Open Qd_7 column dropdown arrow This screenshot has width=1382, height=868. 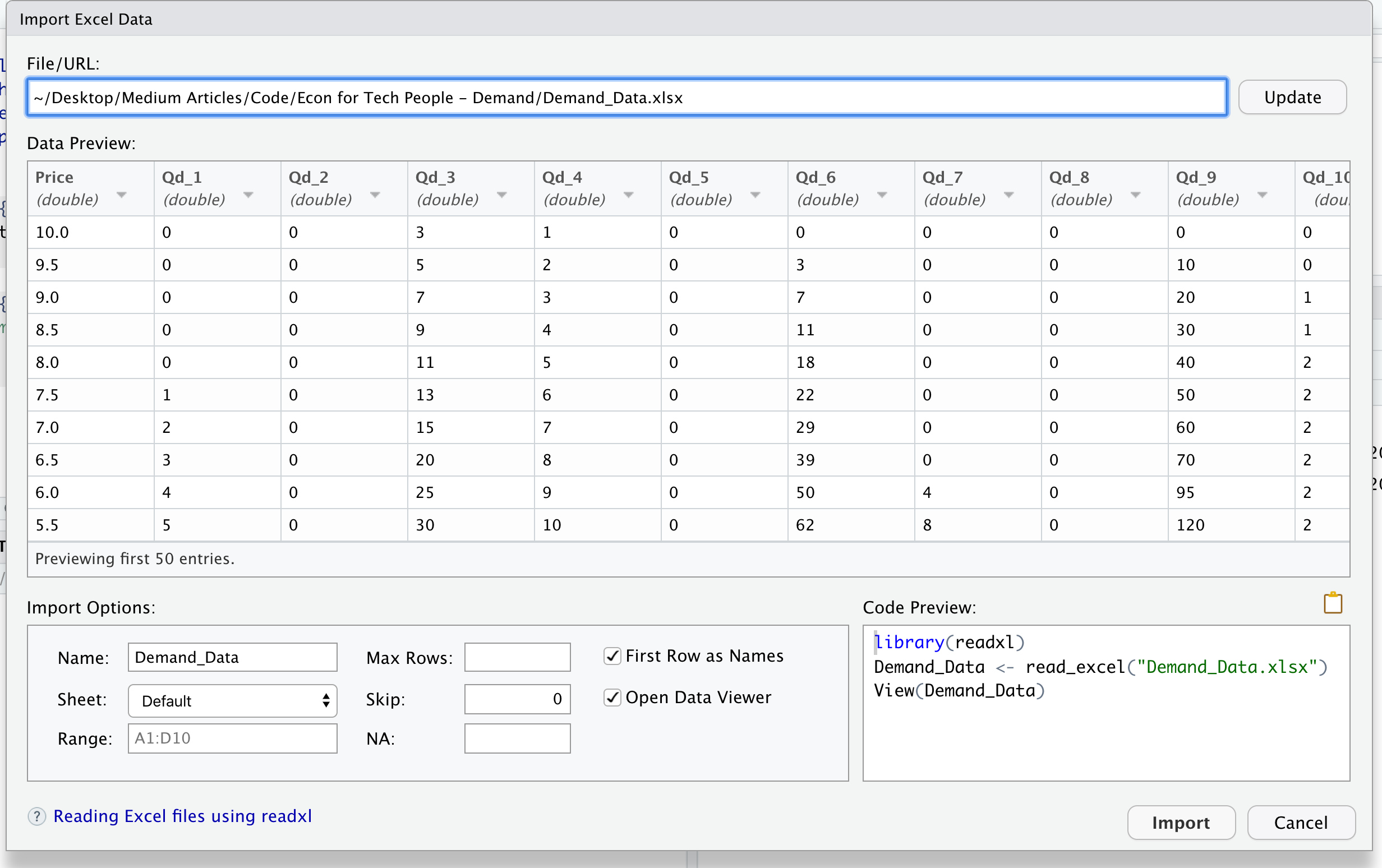pos(1008,195)
